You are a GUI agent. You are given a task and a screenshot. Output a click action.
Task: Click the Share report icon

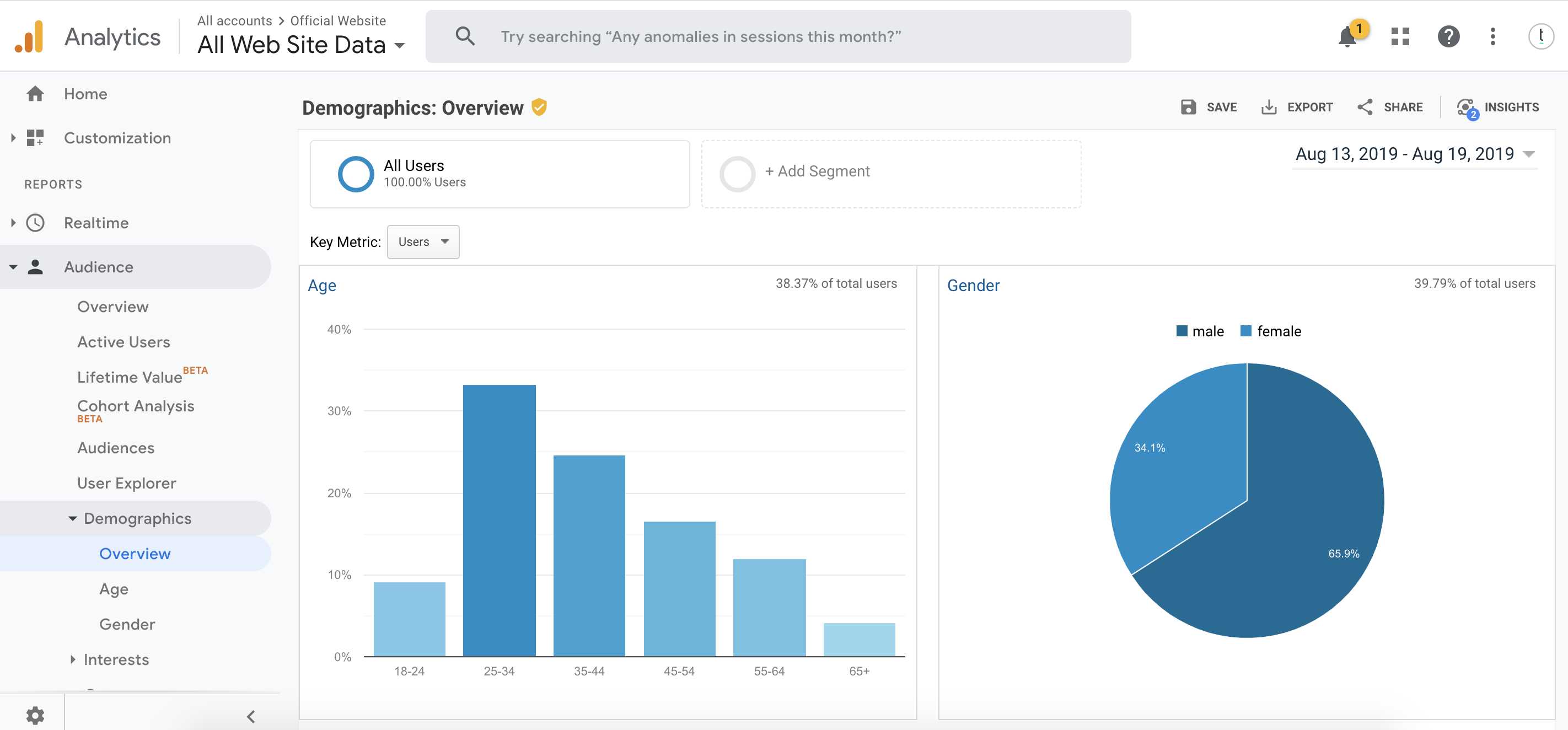click(1365, 107)
